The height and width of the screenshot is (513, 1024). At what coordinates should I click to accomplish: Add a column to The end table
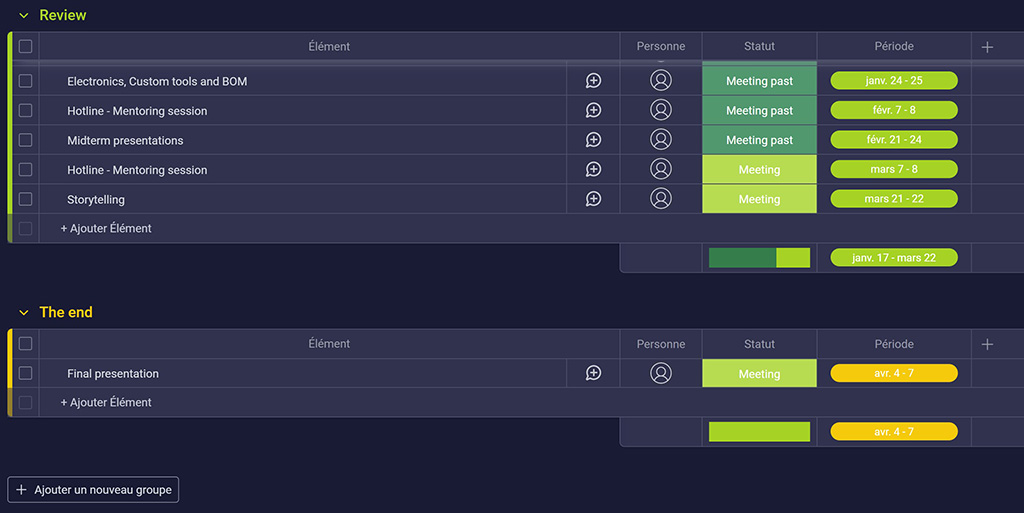point(987,344)
